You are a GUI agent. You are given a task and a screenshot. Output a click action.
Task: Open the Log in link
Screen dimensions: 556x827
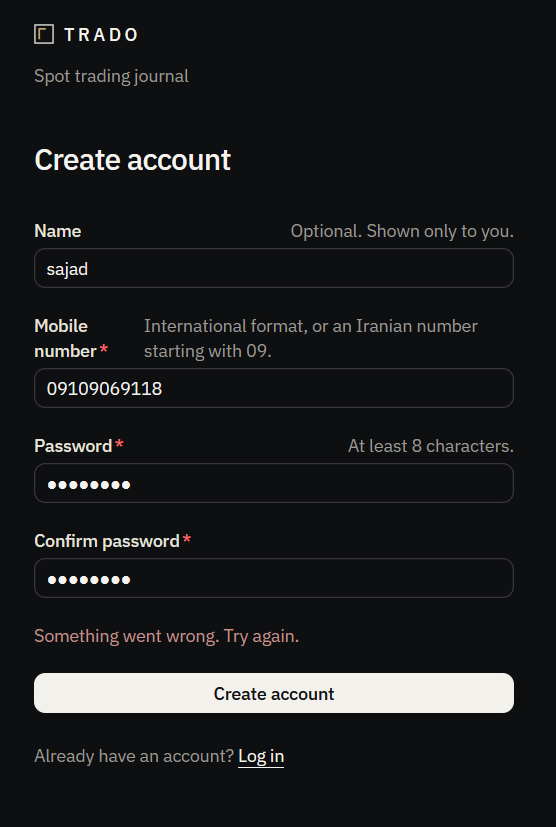(261, 756)
